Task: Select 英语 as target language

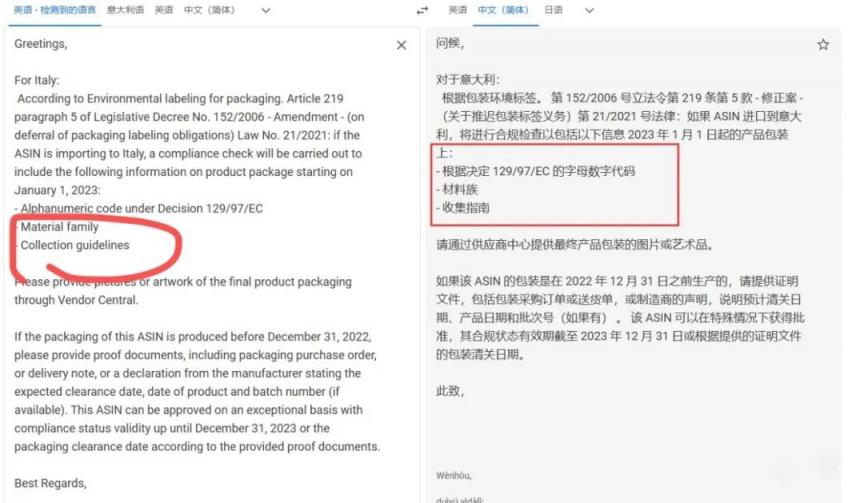Action: tap(457, 10)
